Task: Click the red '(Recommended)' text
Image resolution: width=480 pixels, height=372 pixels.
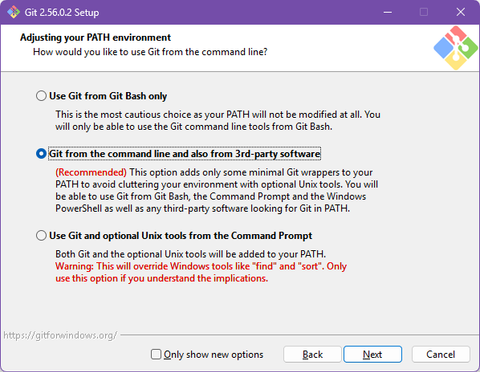Action: click(x=91, y=172)
